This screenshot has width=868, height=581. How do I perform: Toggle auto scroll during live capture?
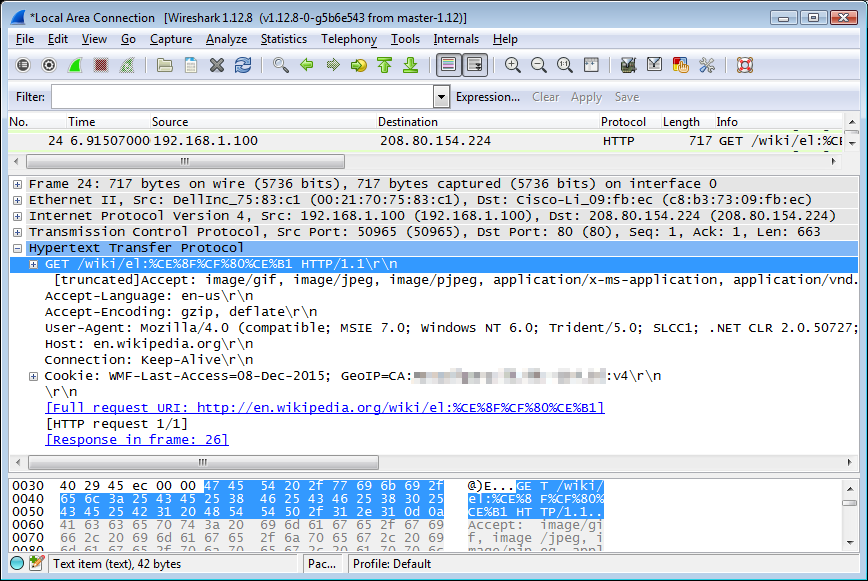click(475, 65)
